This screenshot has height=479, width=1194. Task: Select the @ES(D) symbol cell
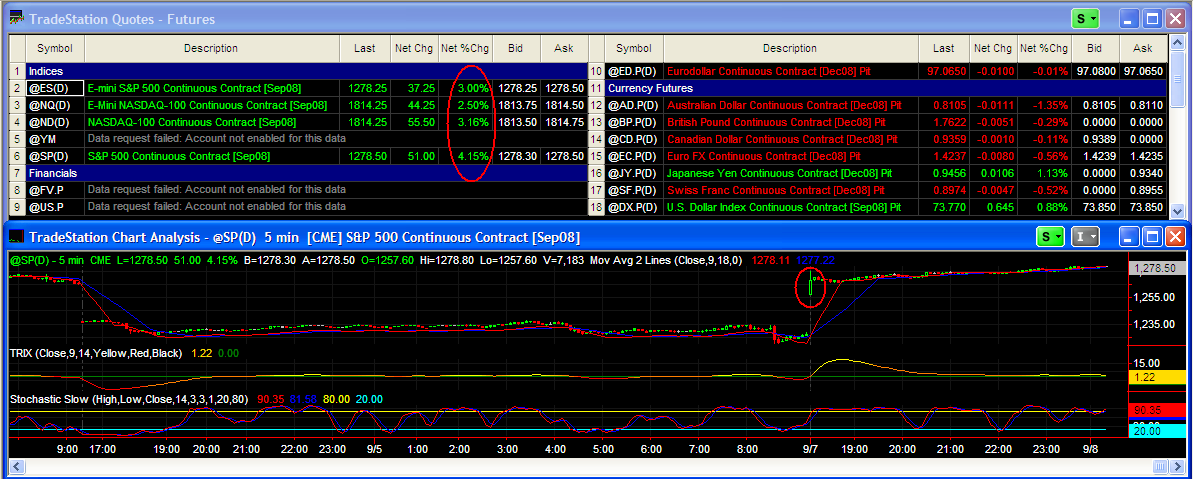55,88
